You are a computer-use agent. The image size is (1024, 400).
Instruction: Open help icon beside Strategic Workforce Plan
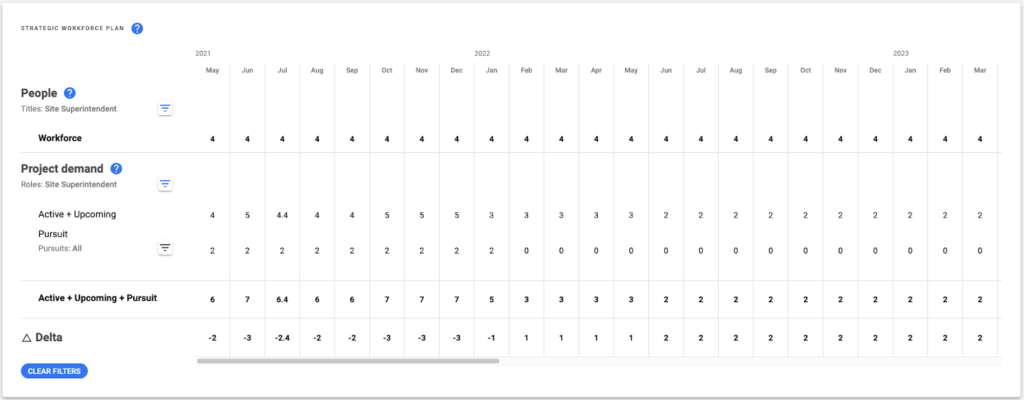(137, 29)
